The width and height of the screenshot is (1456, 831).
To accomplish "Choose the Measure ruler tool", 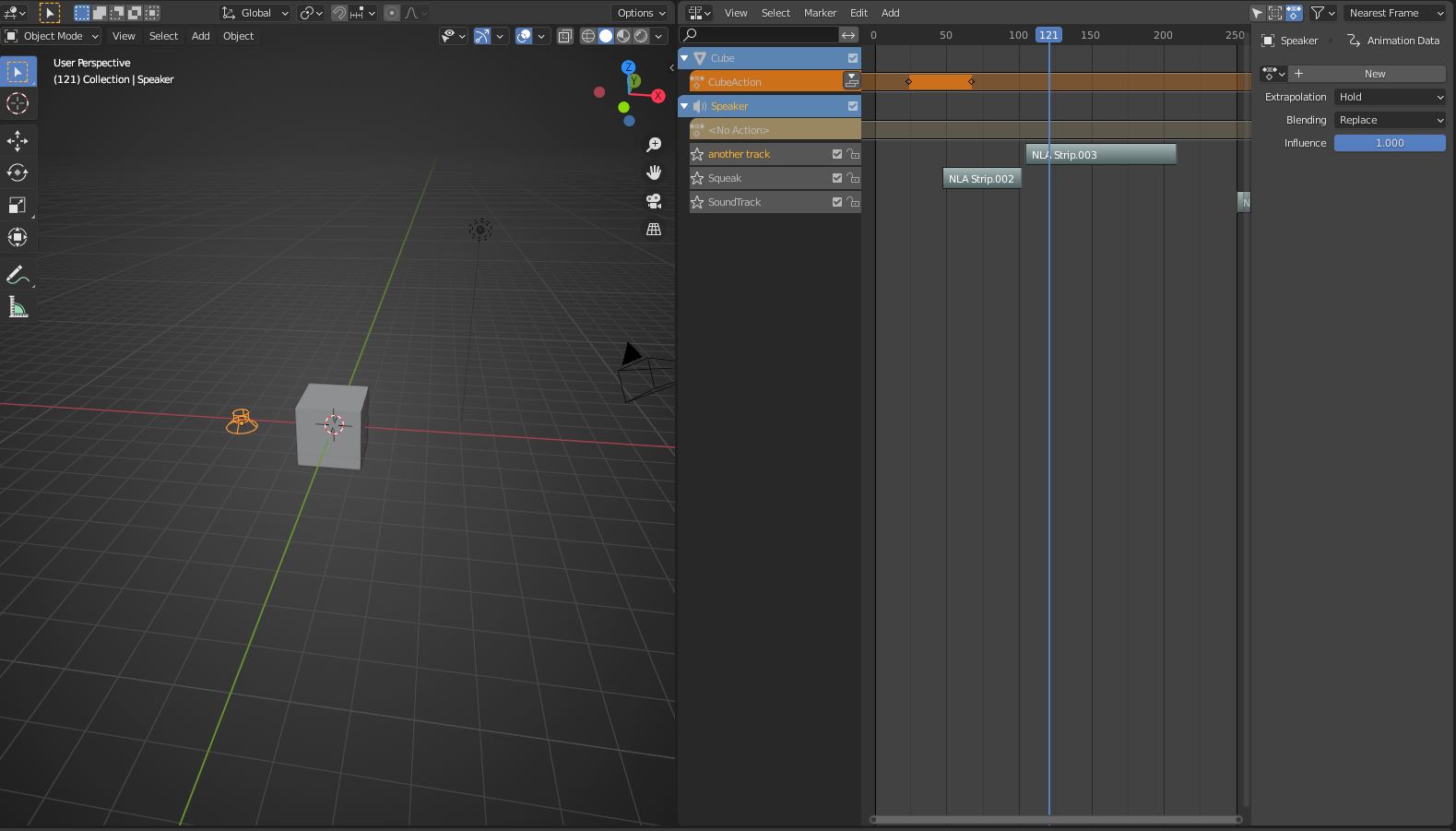I will pyautogui.click(x=18, y=307).
